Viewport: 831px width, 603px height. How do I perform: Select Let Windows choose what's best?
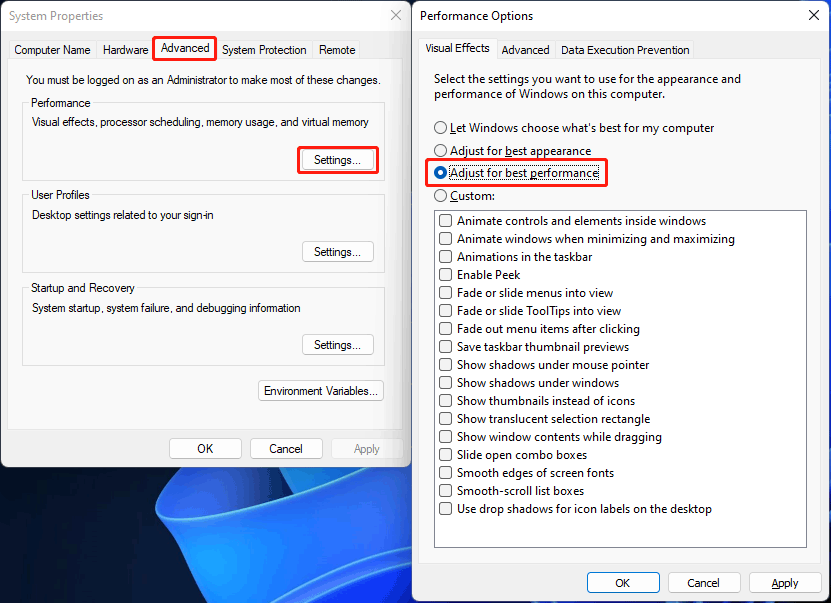coord(440,128)
